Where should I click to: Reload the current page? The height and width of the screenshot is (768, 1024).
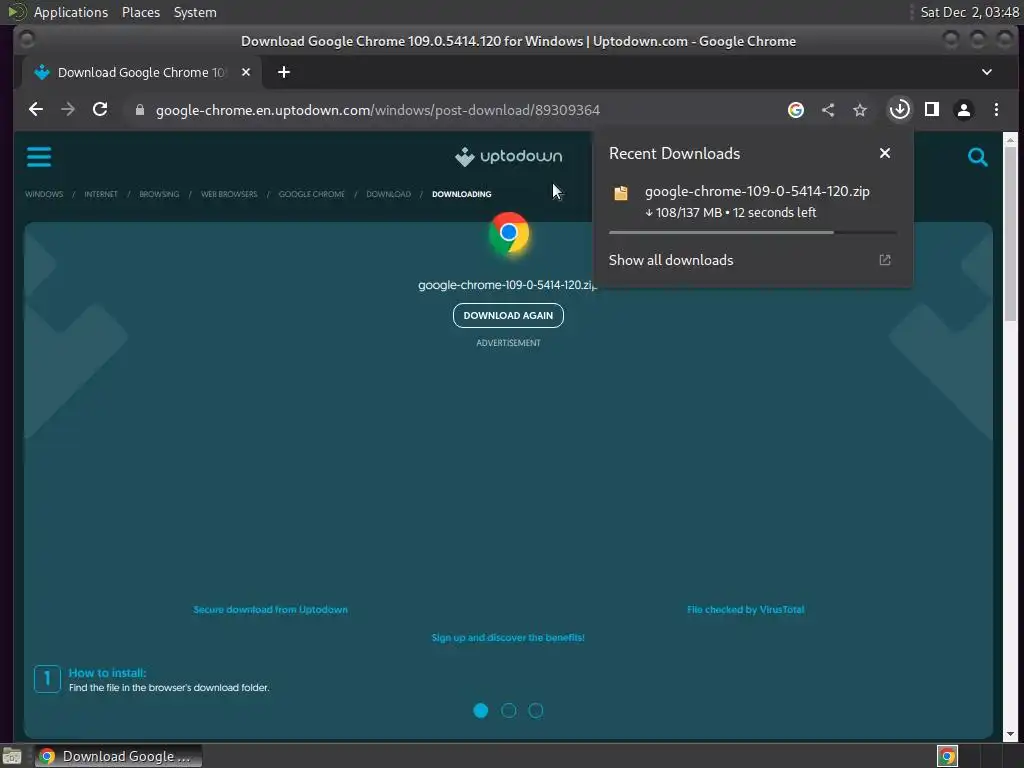coord(100,110)
